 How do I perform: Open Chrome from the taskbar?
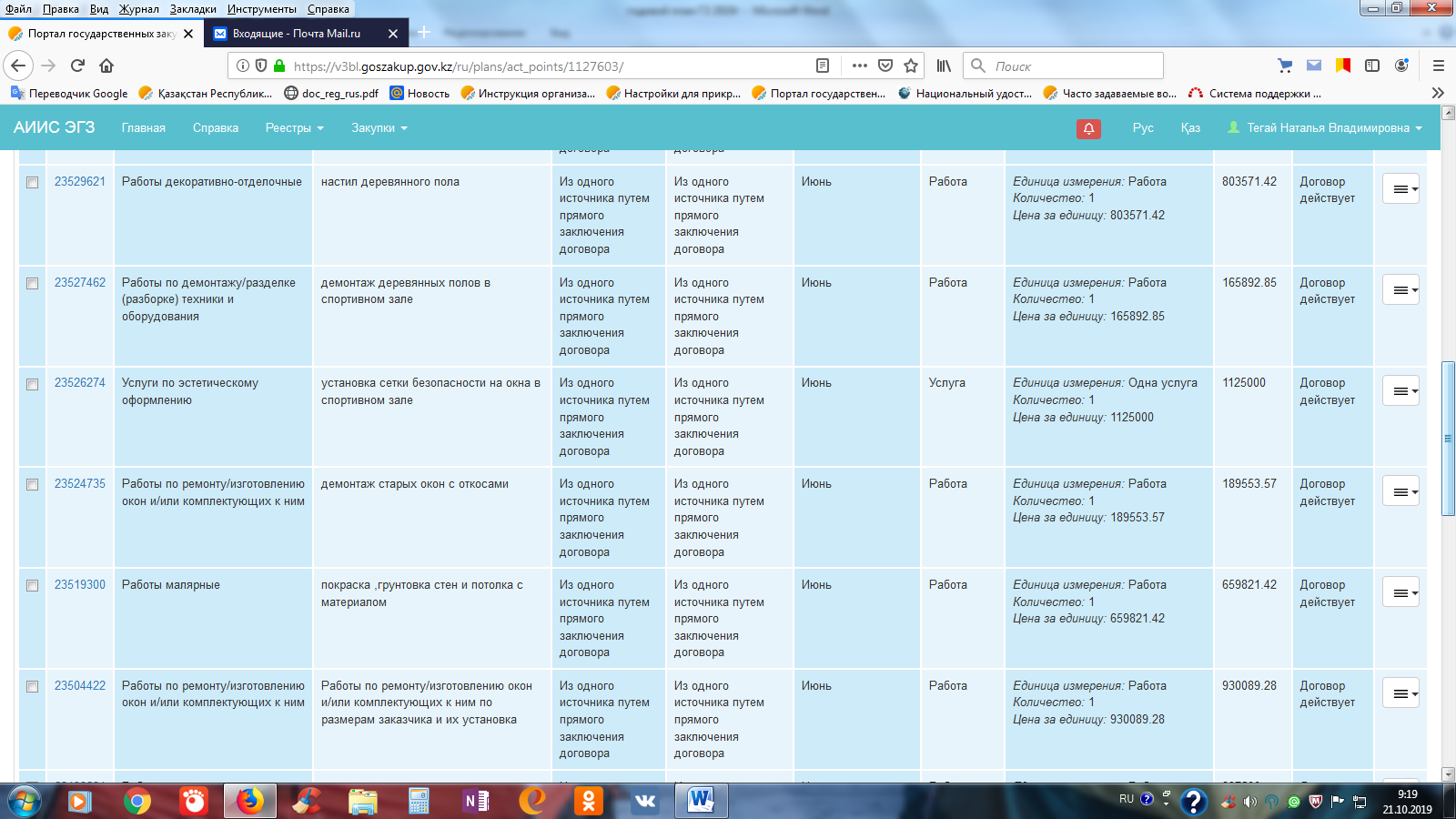point(137,801)
